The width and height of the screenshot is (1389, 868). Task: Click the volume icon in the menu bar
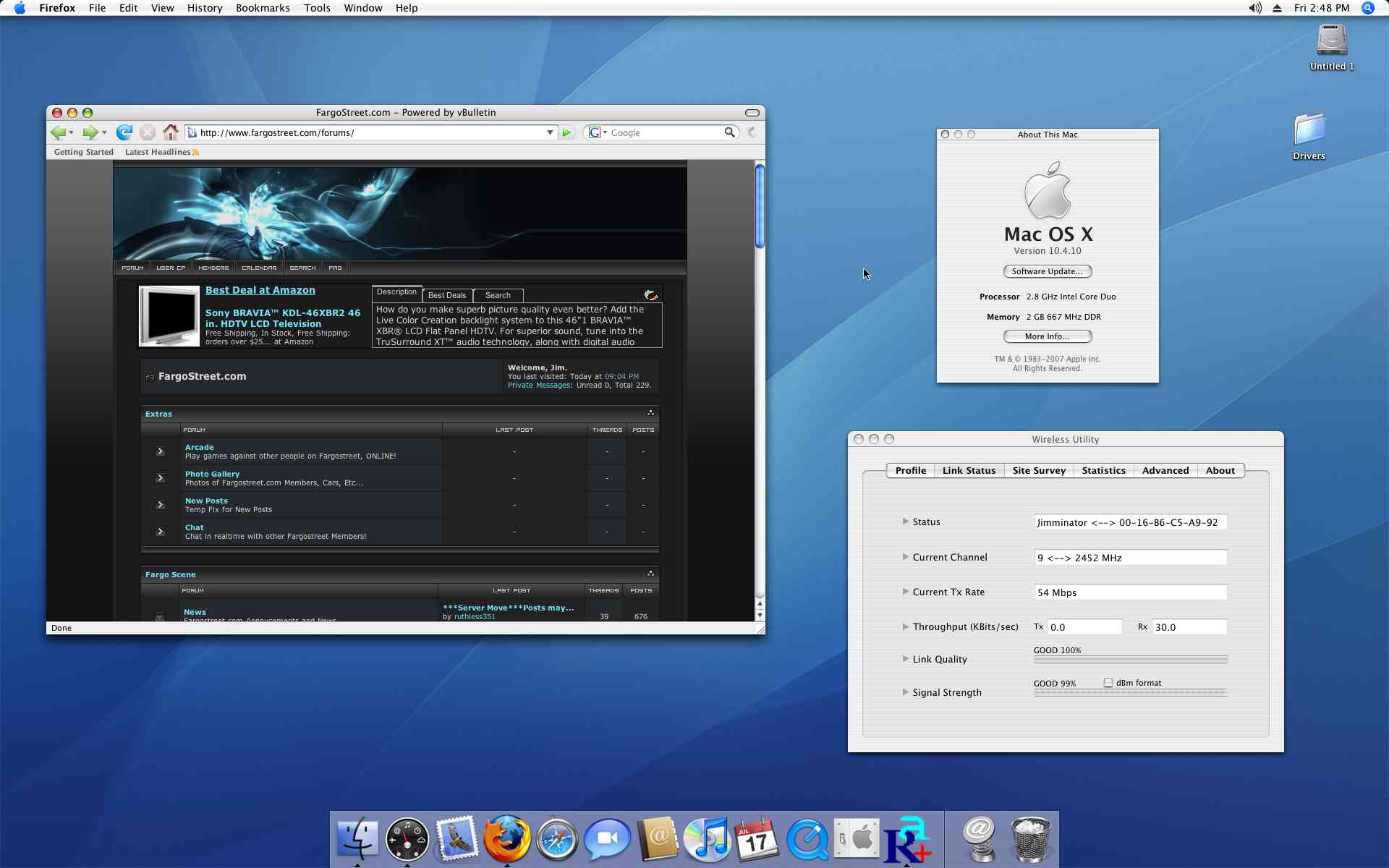pyautogui.click(x=1255, y=8)
